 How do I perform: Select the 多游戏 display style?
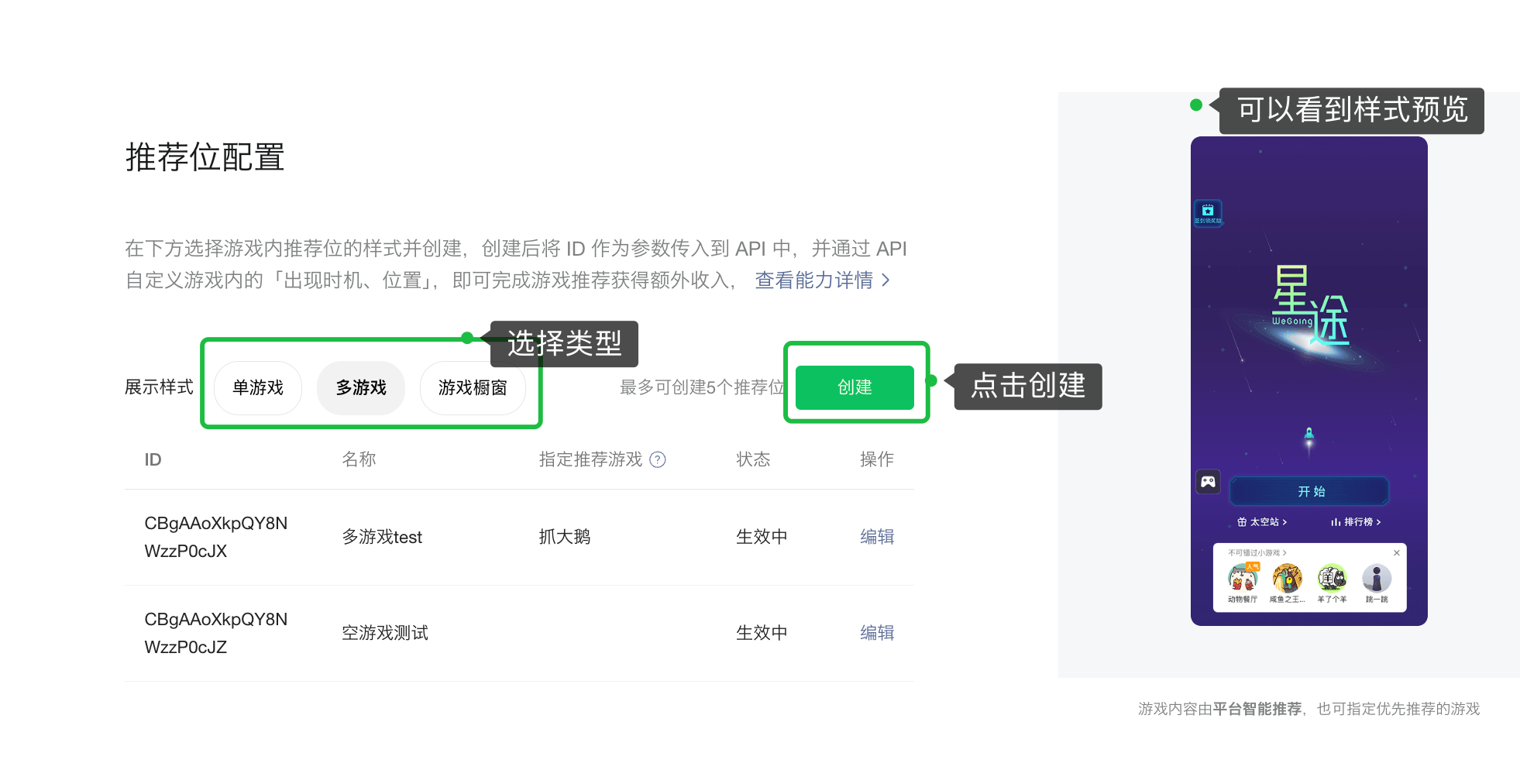pyautogui.click(x=361, y=387)
